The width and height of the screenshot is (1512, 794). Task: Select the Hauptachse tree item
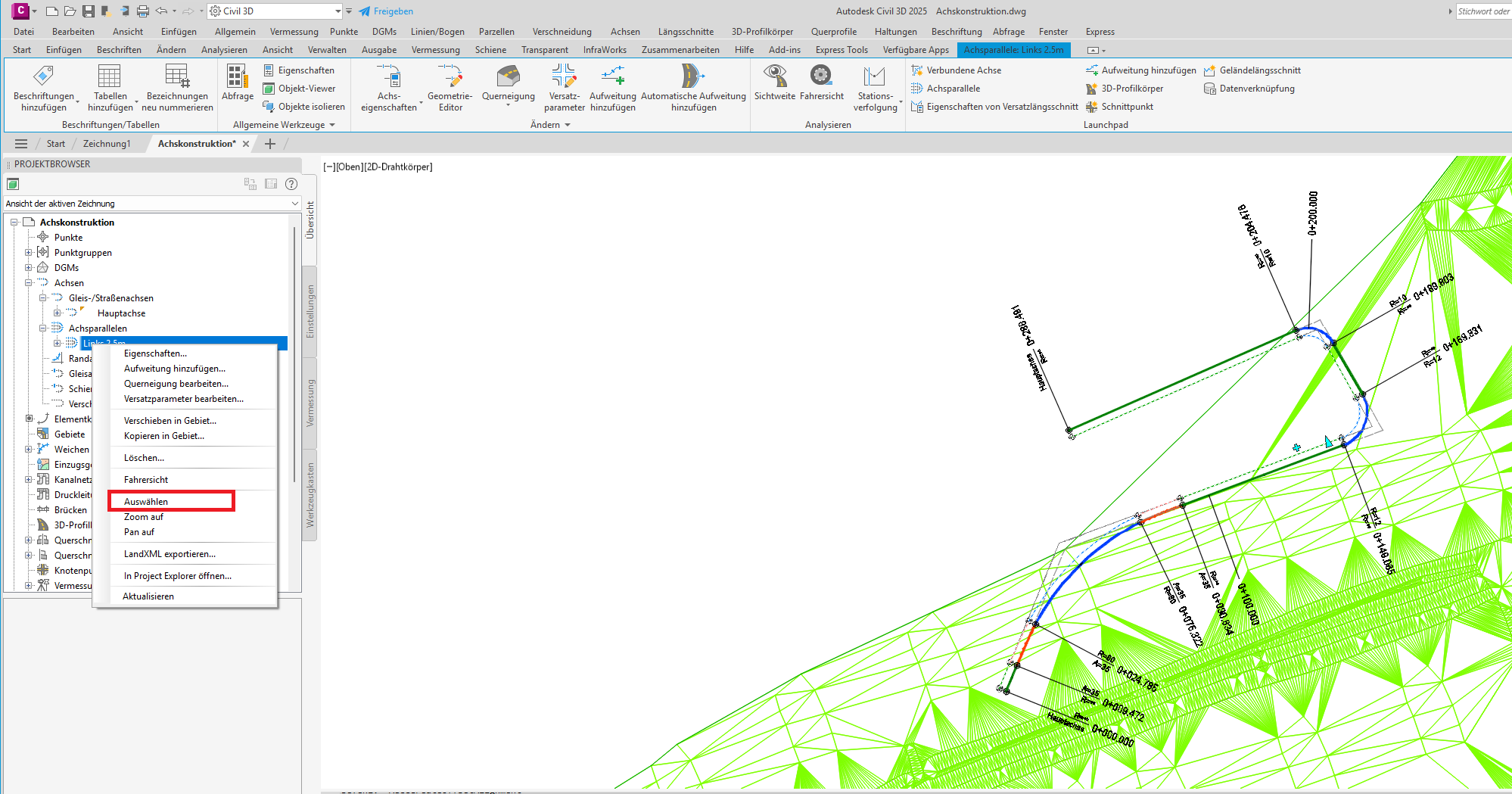click(x=121, y=313)
